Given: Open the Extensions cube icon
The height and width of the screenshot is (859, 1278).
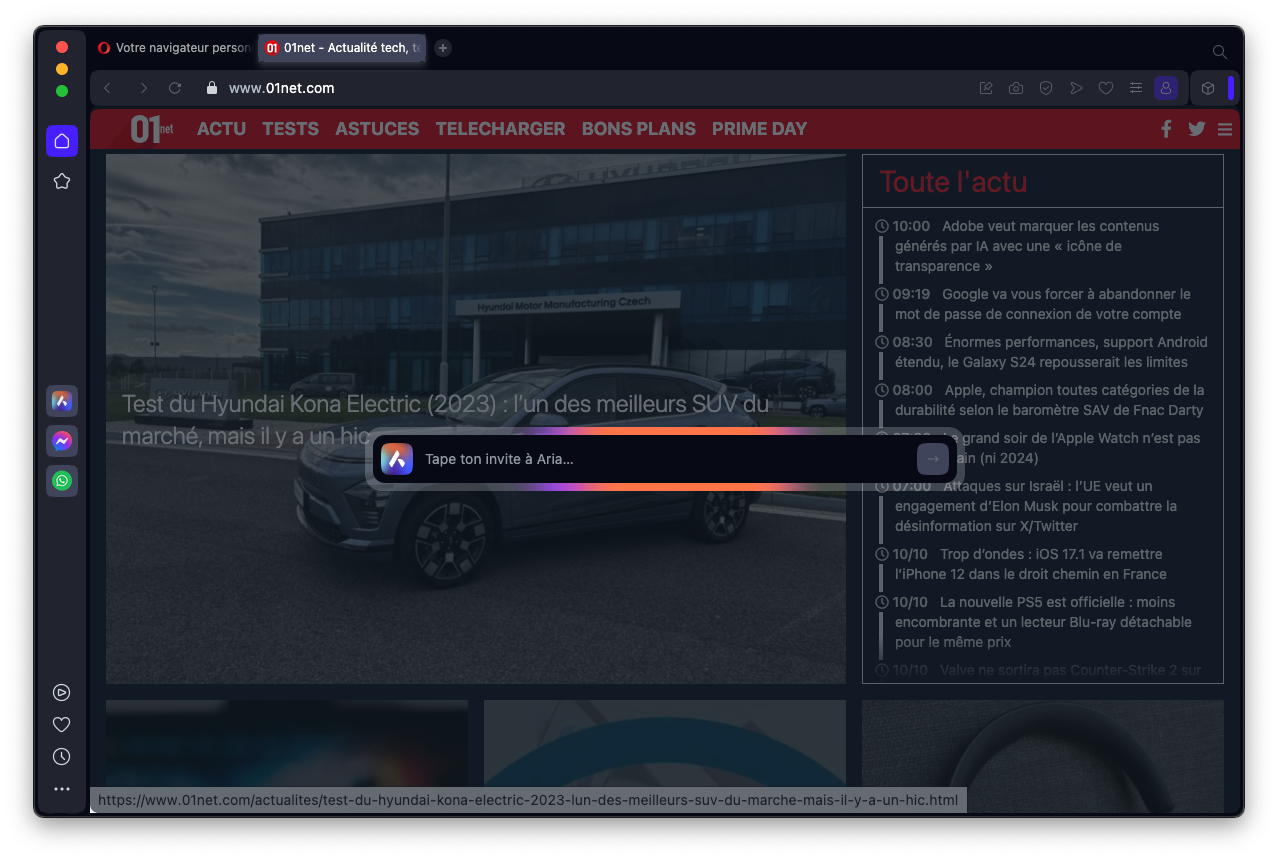Looking at the screenshot, I should tap(1208, 88).
